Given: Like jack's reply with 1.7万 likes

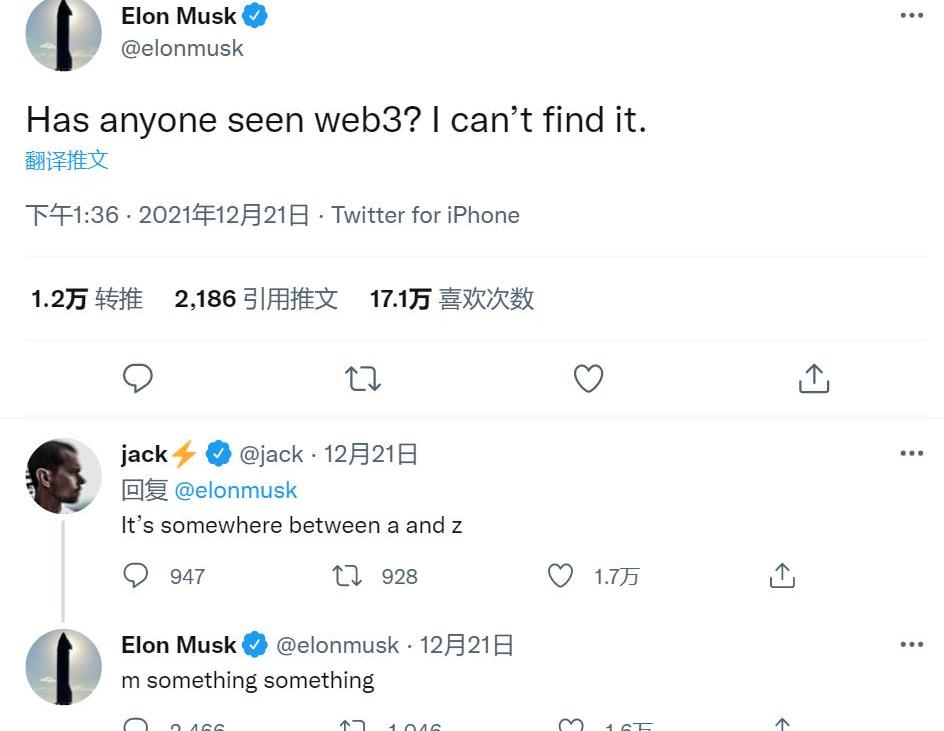Looking at the screenshot, I should [x=561, y=575].
